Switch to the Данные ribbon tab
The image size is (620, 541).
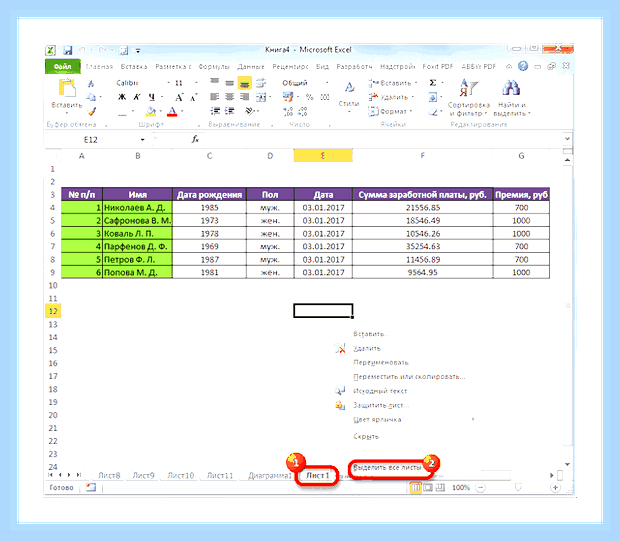[x=251, y=66]
